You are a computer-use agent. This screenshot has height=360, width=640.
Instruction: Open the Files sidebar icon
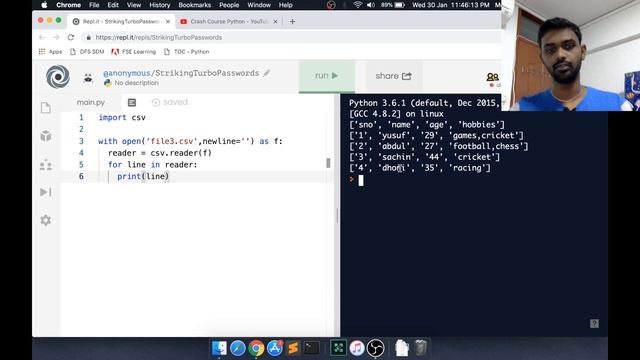46,108
